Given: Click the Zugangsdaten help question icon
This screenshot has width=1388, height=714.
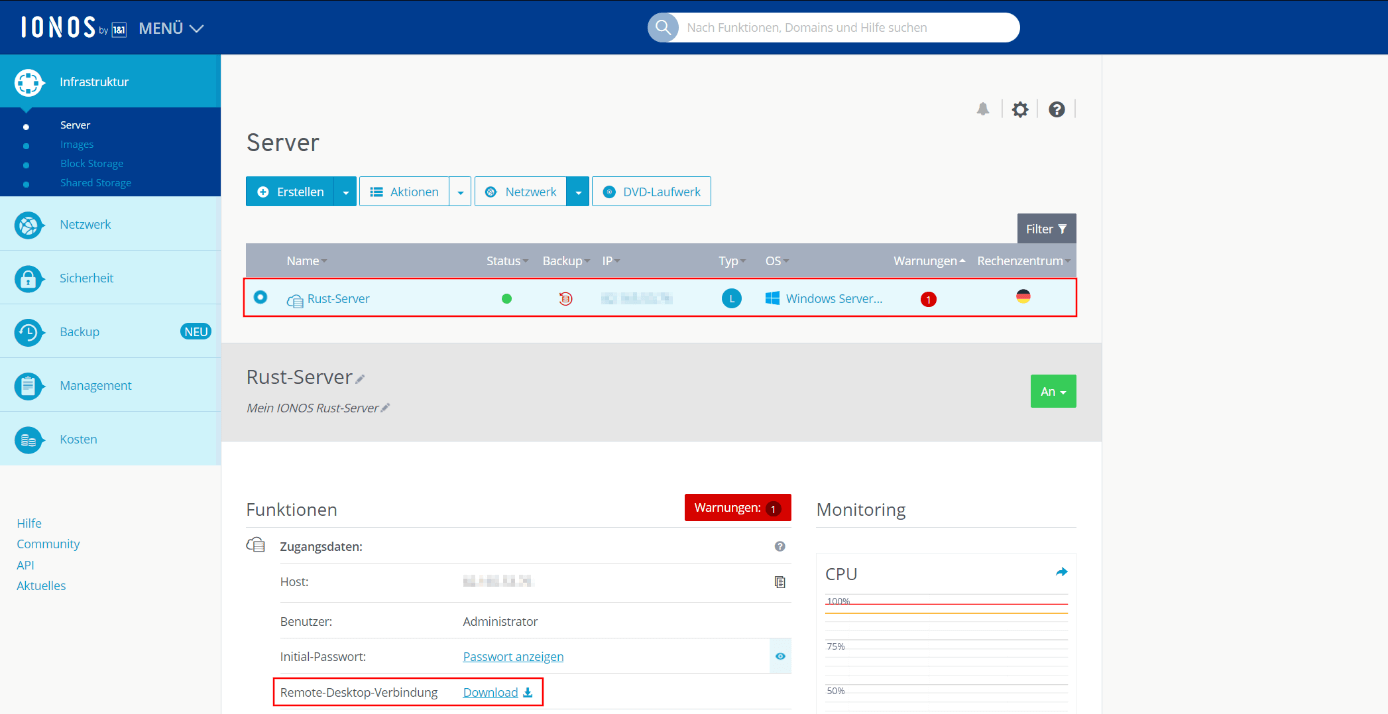Looking at the screenshot, I should coord(780,547).
